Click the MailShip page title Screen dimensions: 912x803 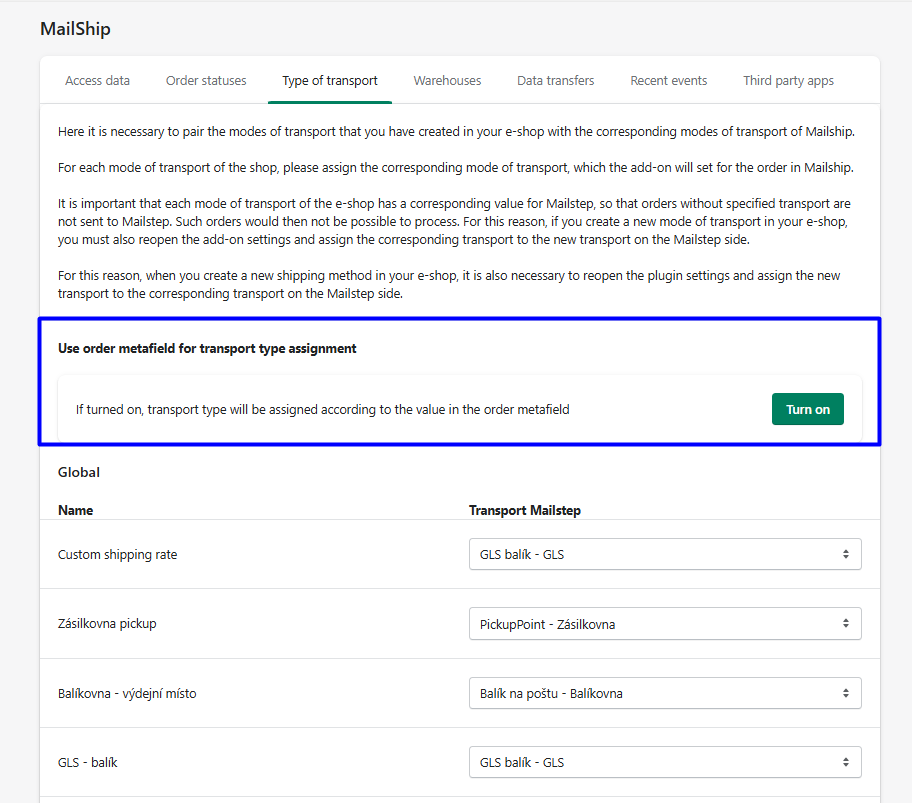[75, 29]
